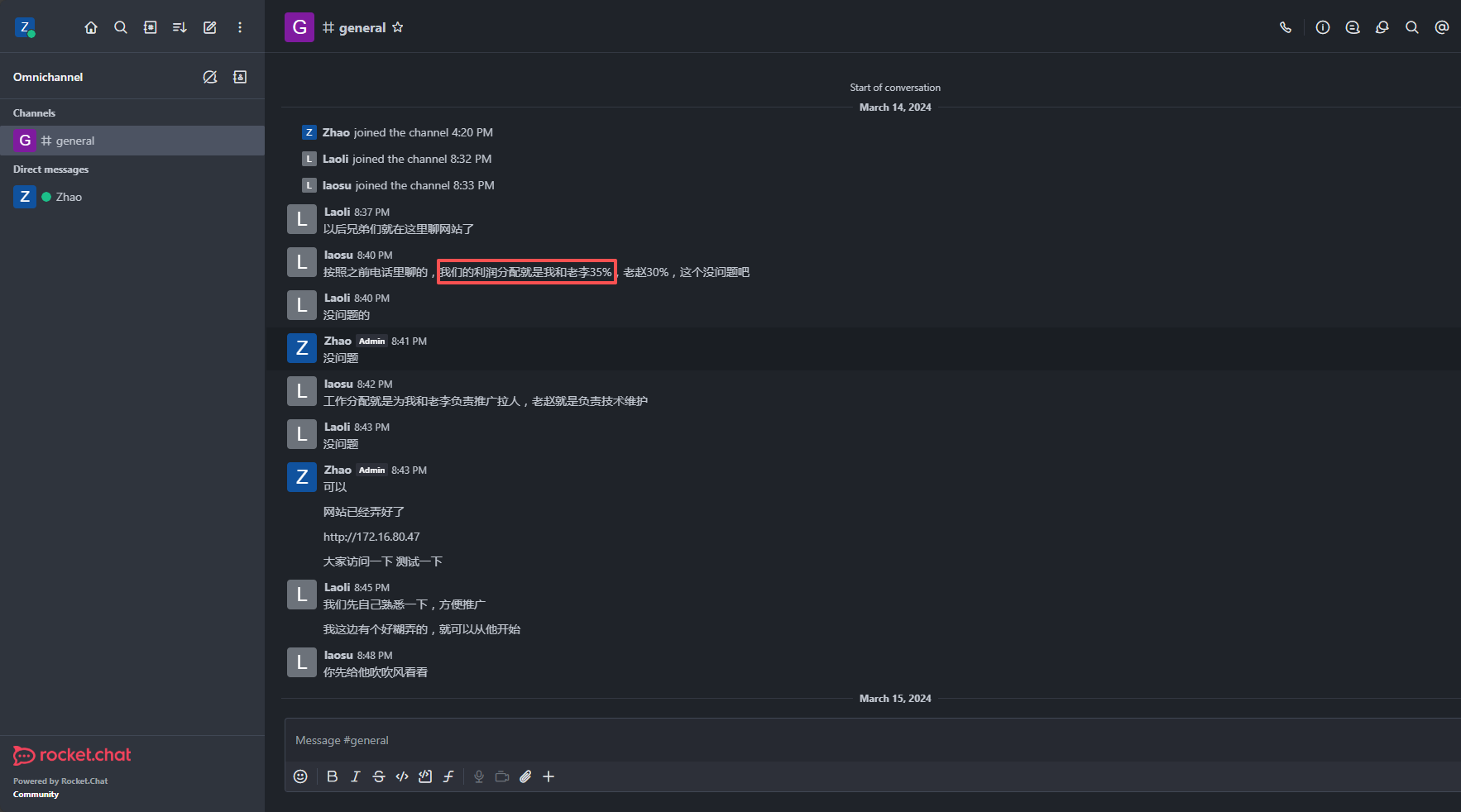Apply italic formatting
1461x812 pixels.
356,776
